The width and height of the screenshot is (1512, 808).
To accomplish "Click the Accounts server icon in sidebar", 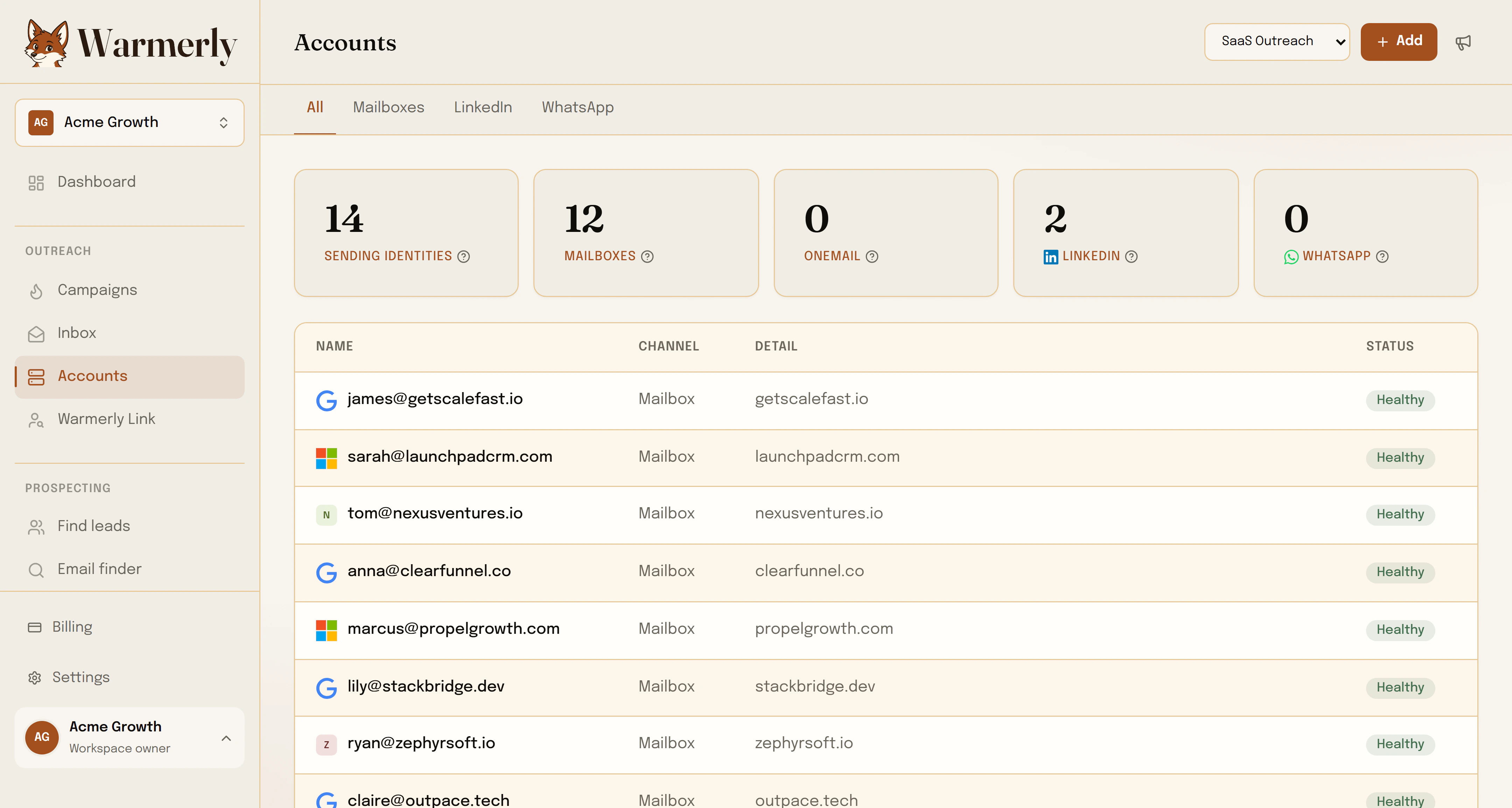I will (36, 377).
